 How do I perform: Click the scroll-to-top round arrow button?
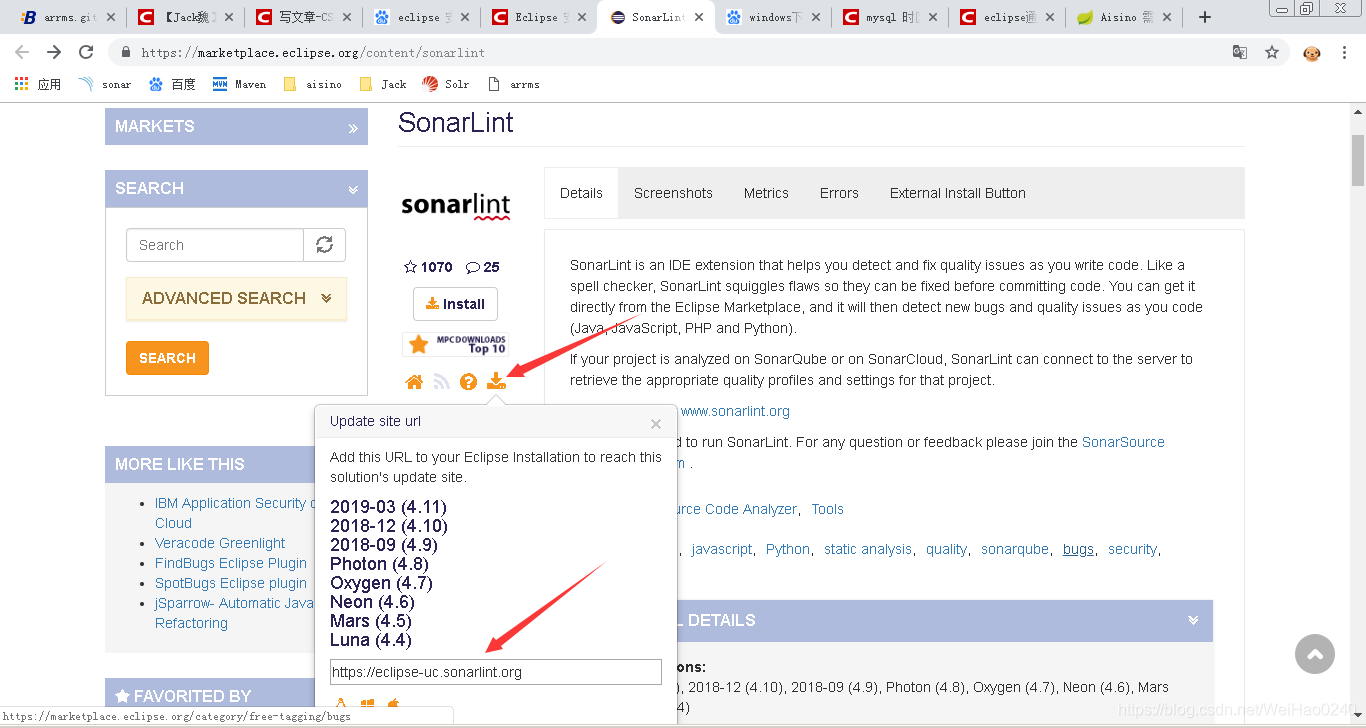(1315, 654)
